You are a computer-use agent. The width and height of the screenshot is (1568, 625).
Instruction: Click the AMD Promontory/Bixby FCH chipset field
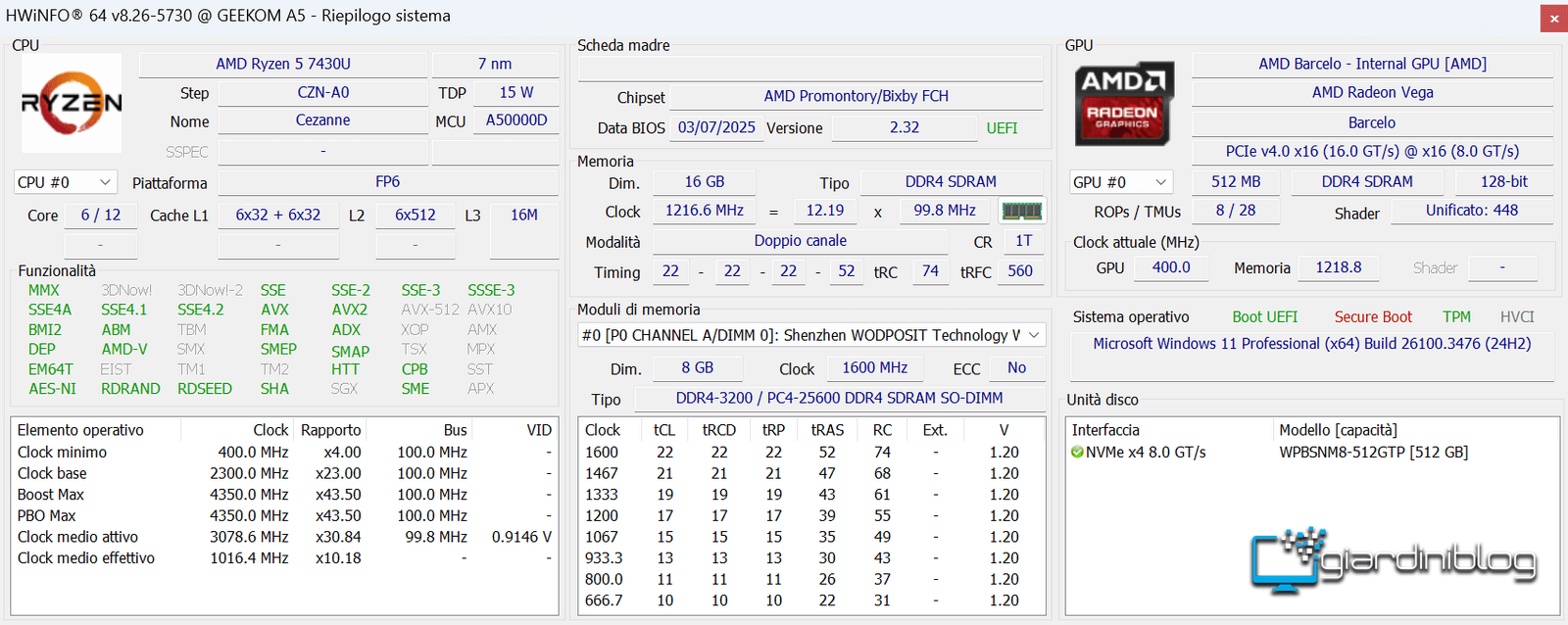[x=857, y=96]
